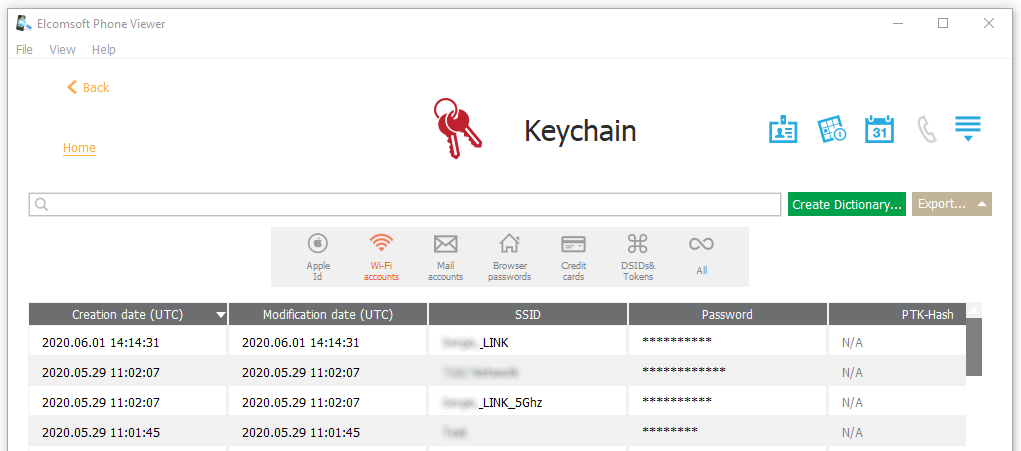Show Credit cards category
The height and width of the screenshot is (451, 1021).
coord(573,256)
